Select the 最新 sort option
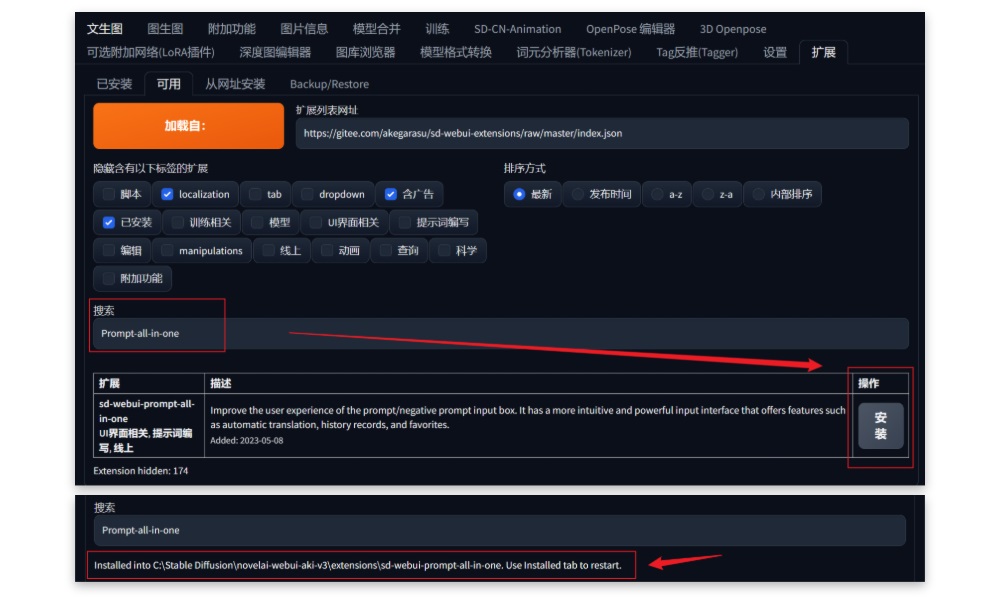Image resolution: width=1000 pixels, height=597 pixels. click(519, 194)
